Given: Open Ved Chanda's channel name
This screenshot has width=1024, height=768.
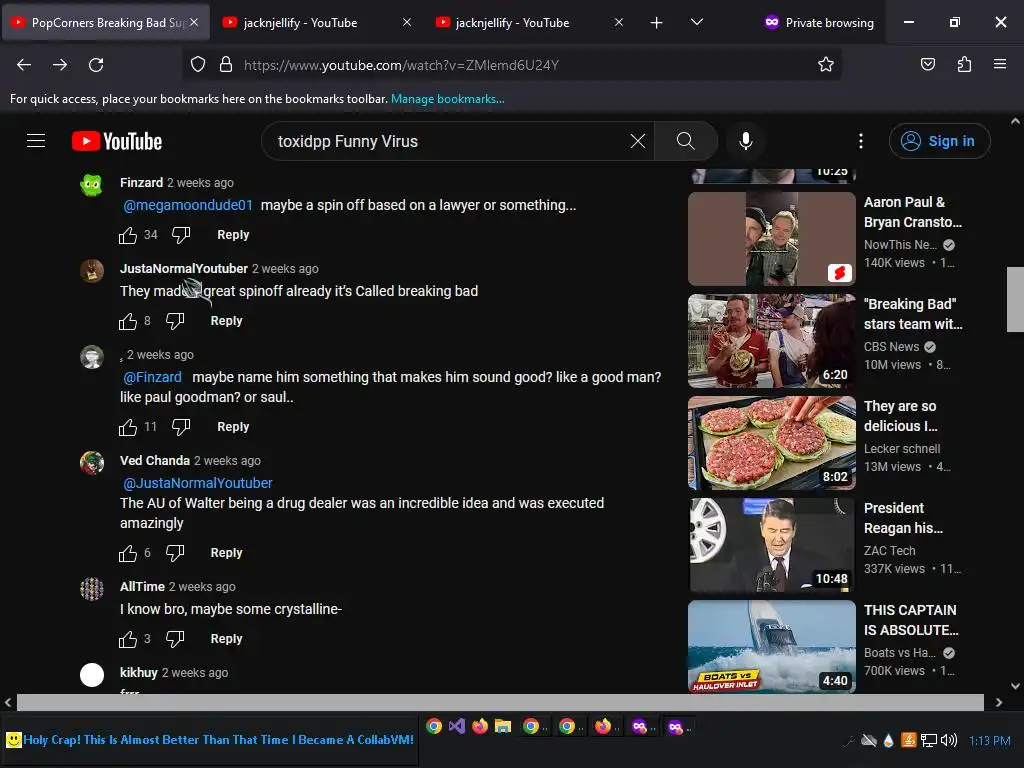Looking at the screenshot, I should click(155, 460).
